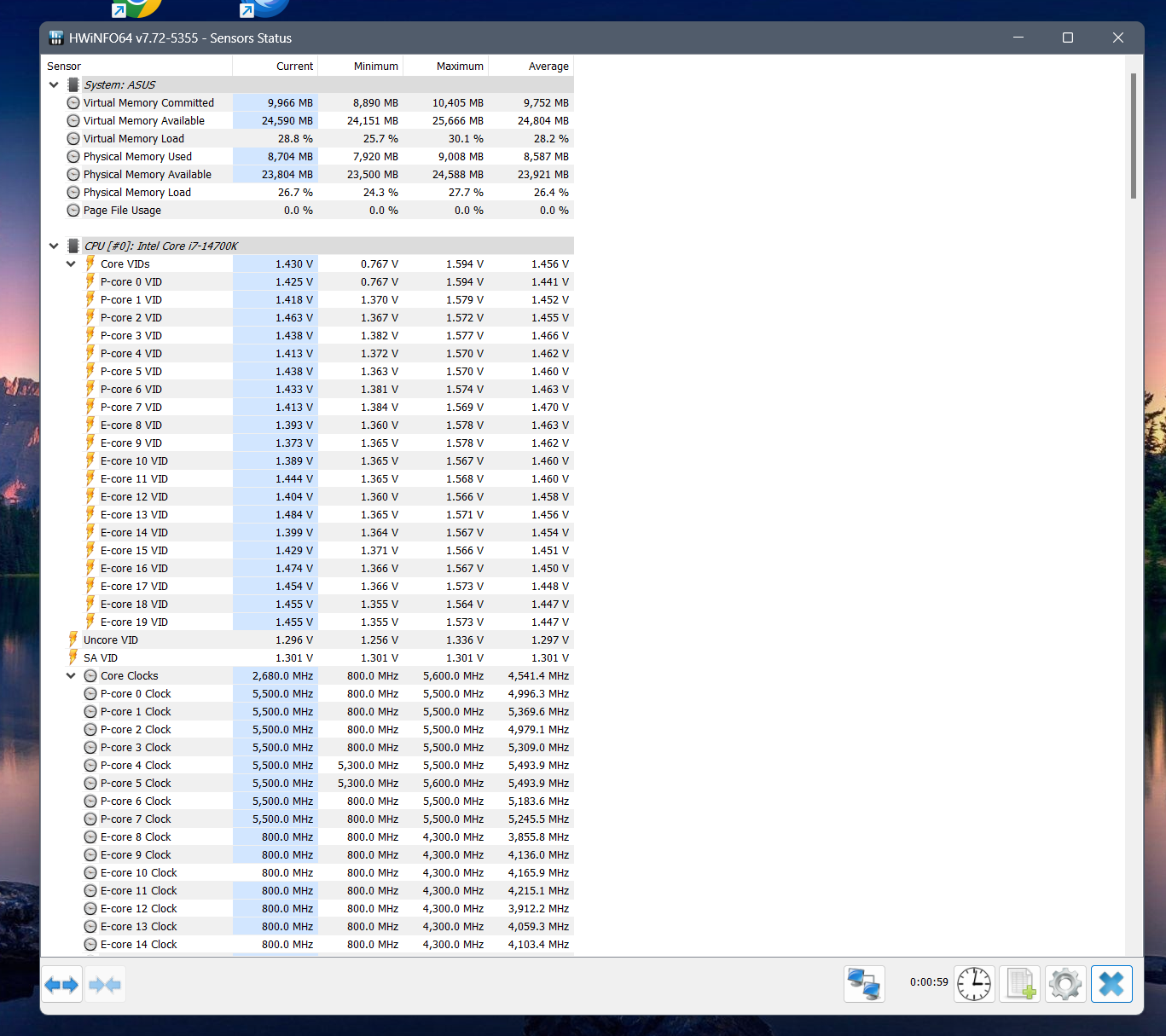Click the 4,541.4 MHz average value
The image size is (1166, 1036).
[x=538, y=675]
